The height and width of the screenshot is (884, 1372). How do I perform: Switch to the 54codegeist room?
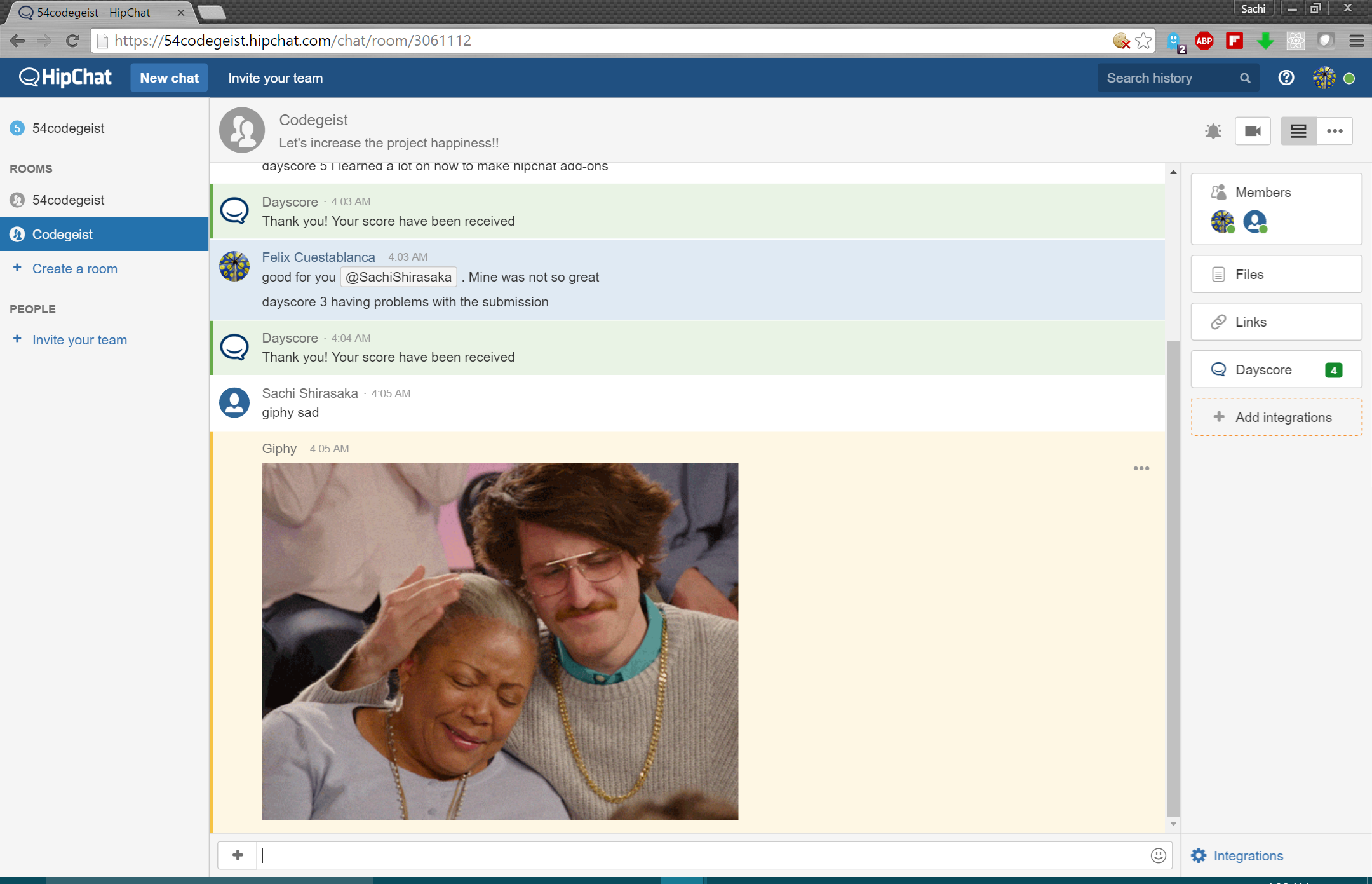click(68, 200)
